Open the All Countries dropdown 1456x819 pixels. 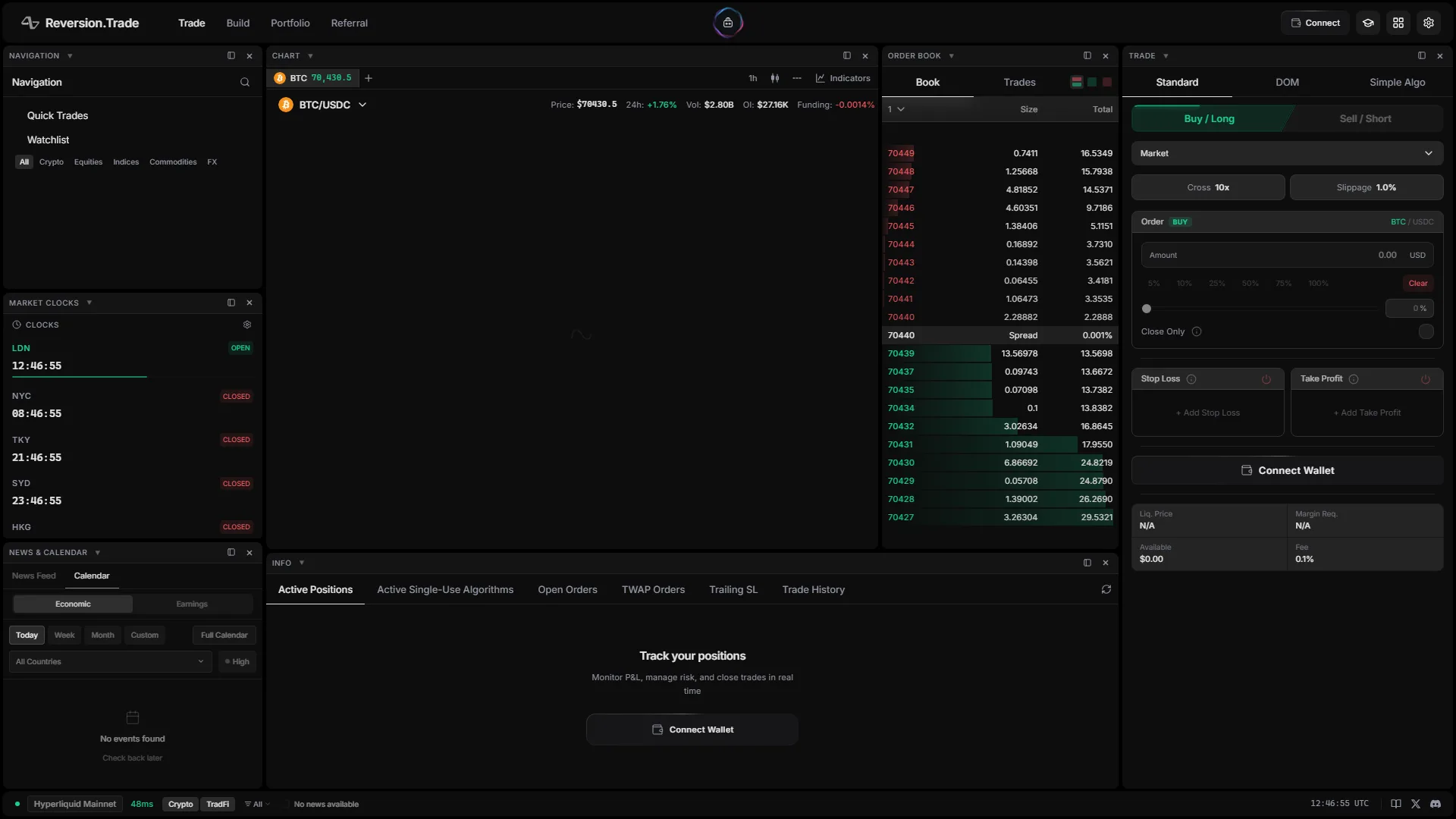[110, 662]
